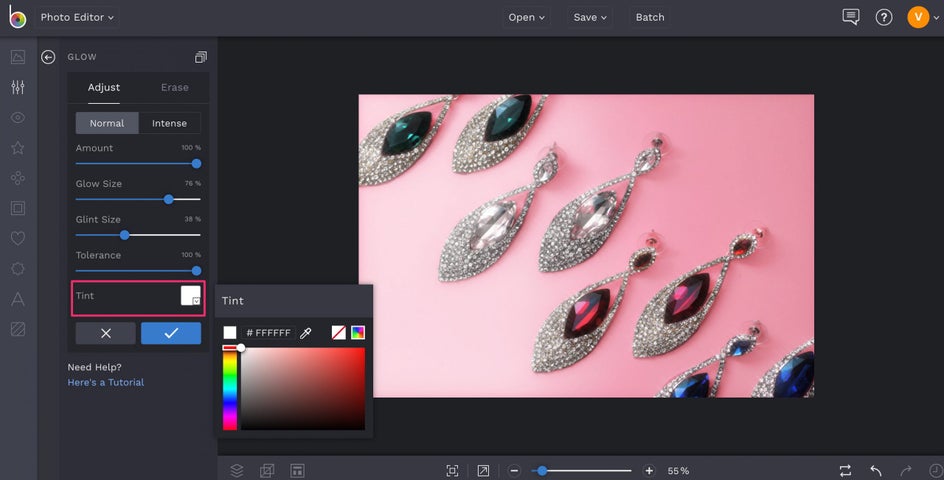Open the Save menu dropdown
Viewport: 944px width, 480px height.
tap(590, 17)
